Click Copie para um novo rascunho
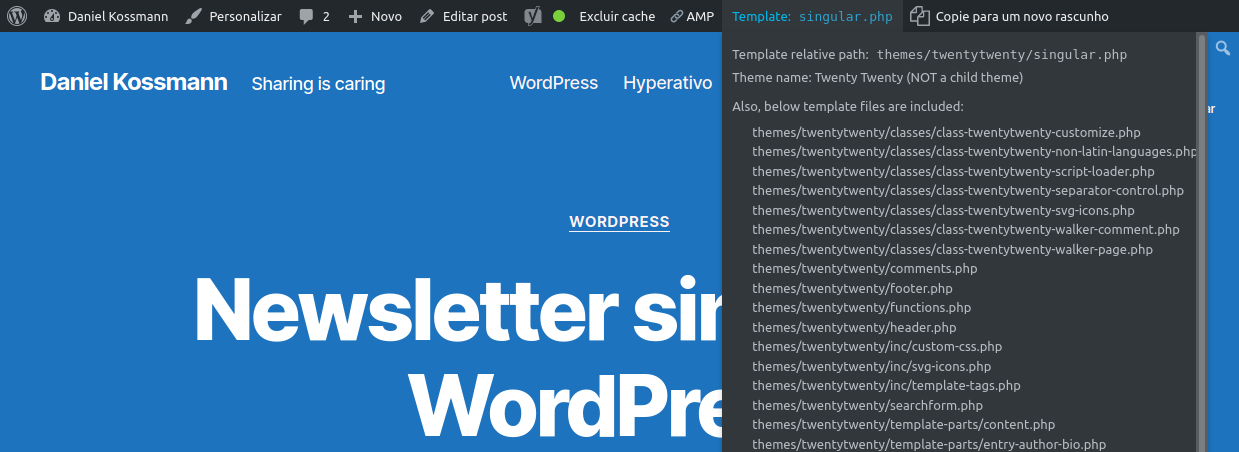Viewport: 1239px width, 452px height. coord(1009,16)
